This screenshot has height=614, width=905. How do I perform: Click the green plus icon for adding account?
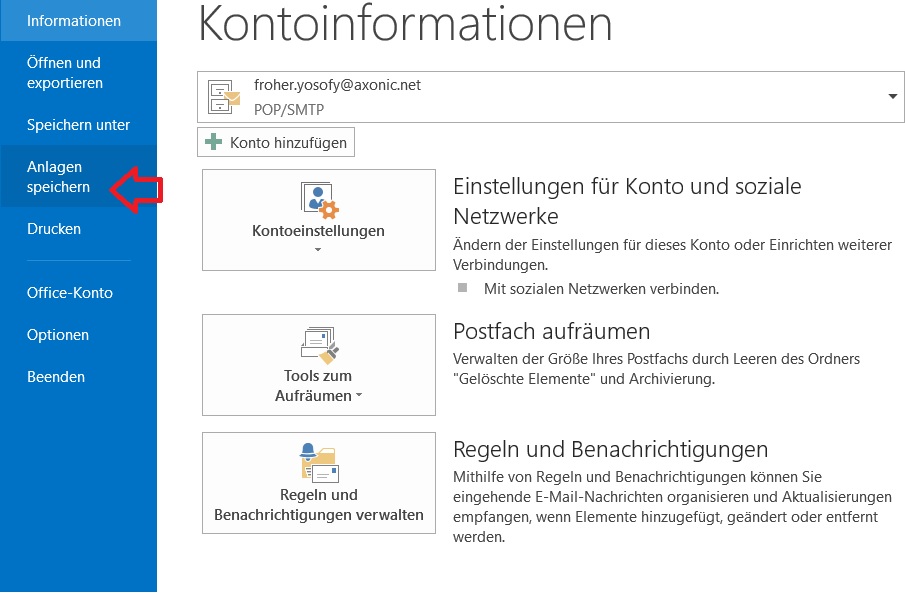[214, 142]
